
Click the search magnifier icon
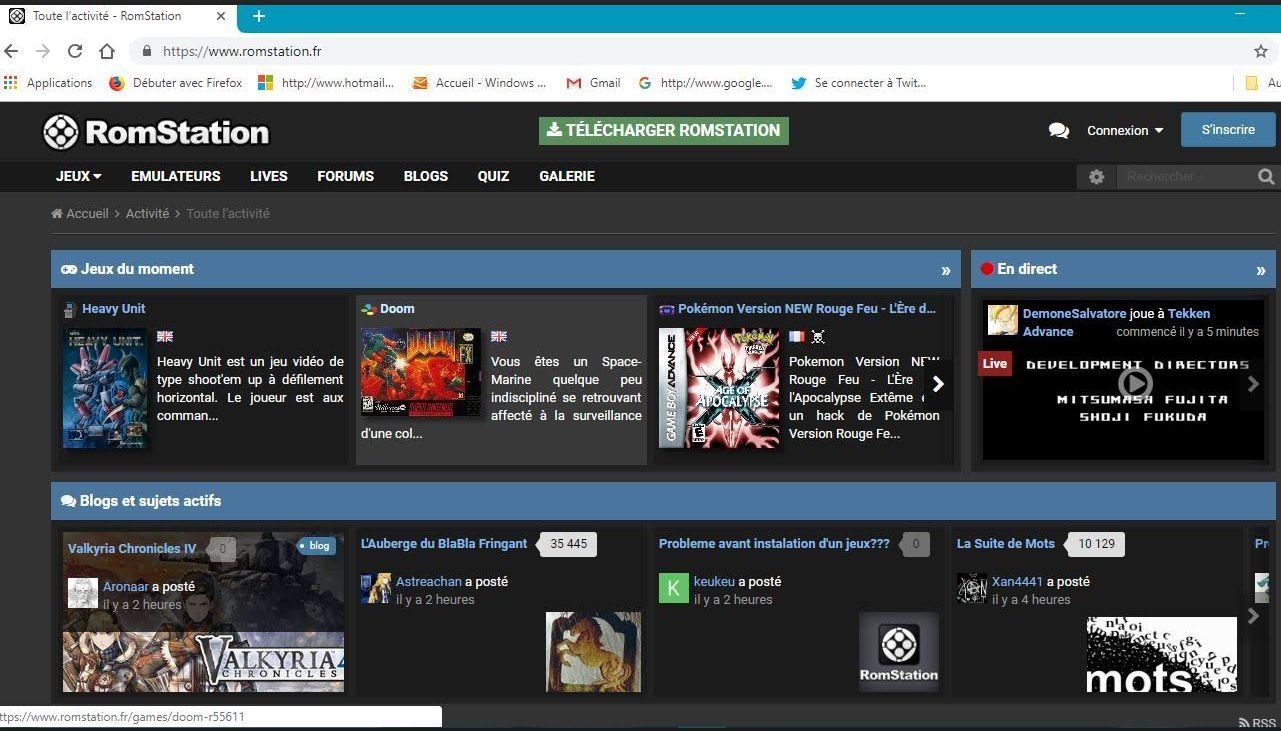click(x=1266, y=177)
